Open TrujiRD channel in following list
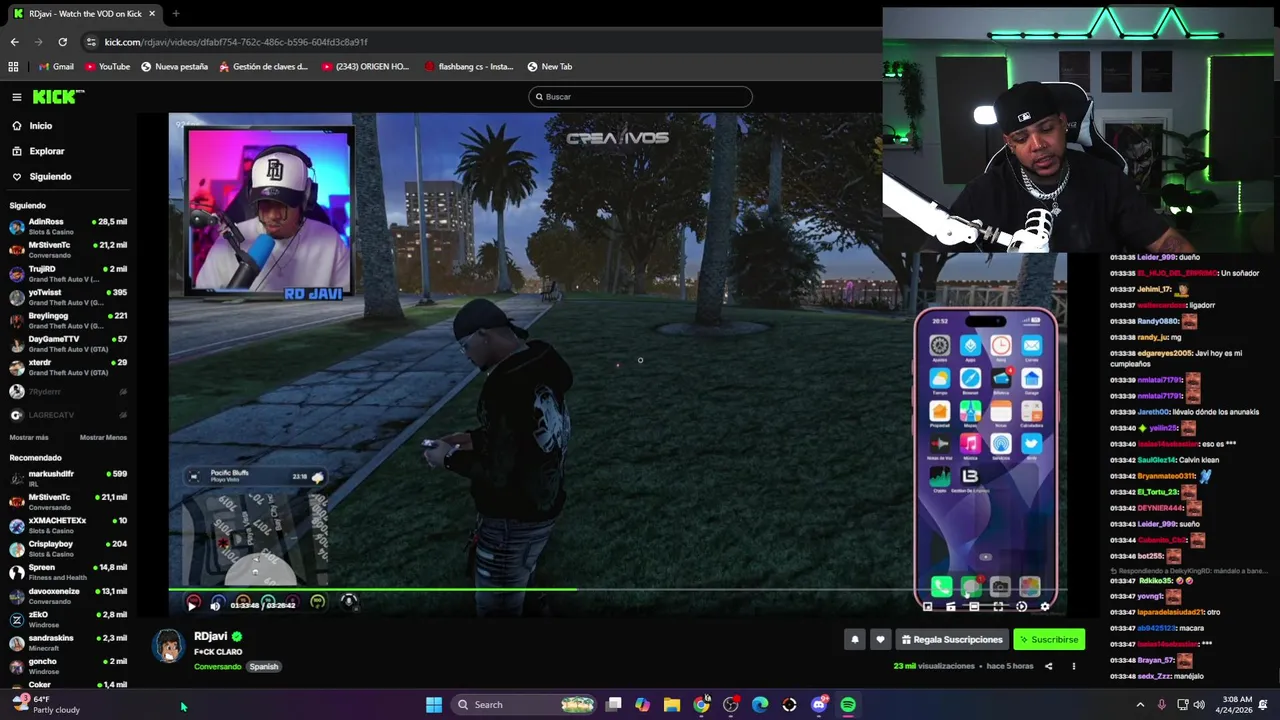Screen dimensions: 1280x720 pyautogui.click(x=68, y=274)
